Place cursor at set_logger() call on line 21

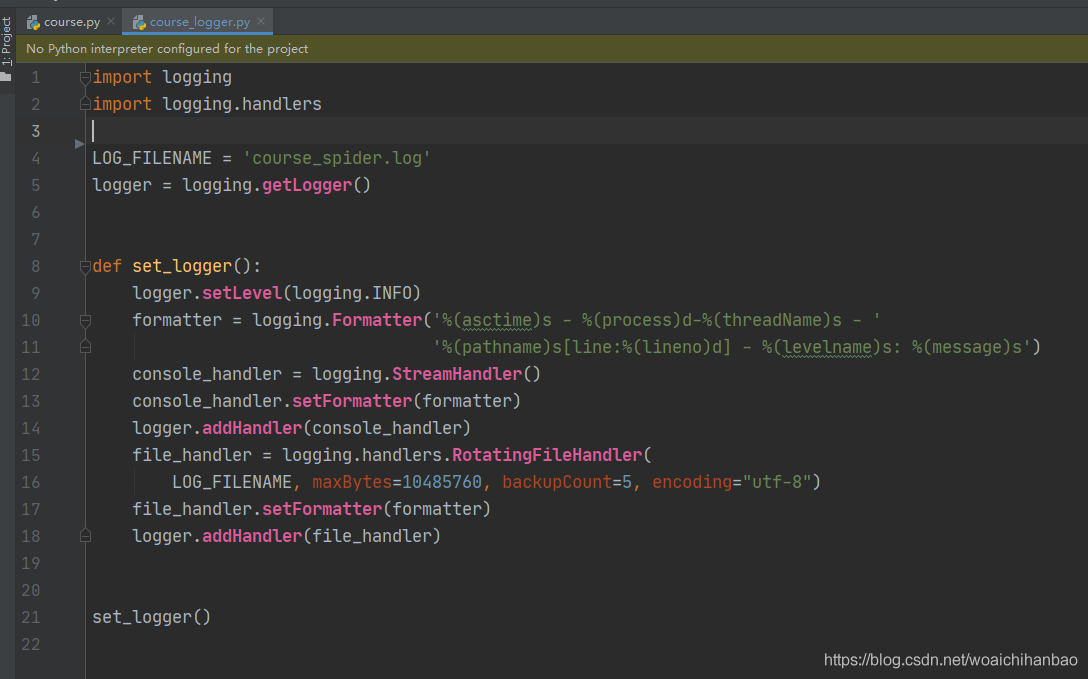point(151,617)
